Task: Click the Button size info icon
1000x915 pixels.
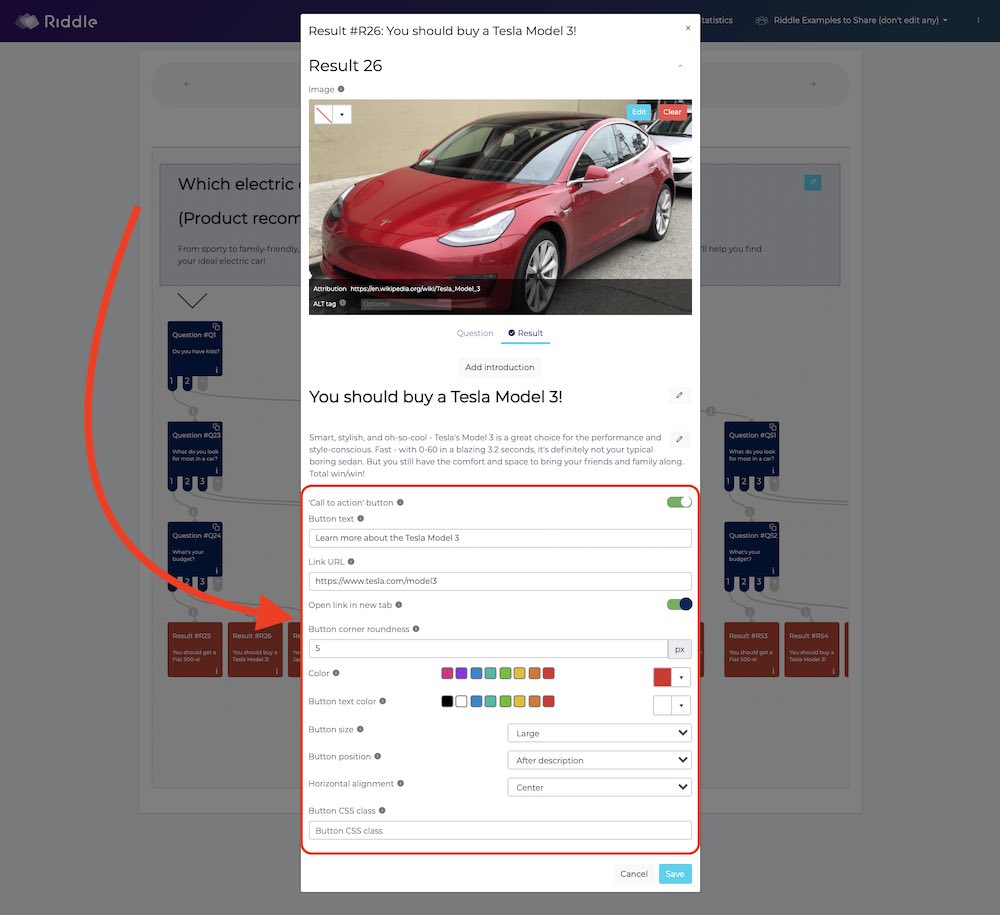Action: coord(360,729)
